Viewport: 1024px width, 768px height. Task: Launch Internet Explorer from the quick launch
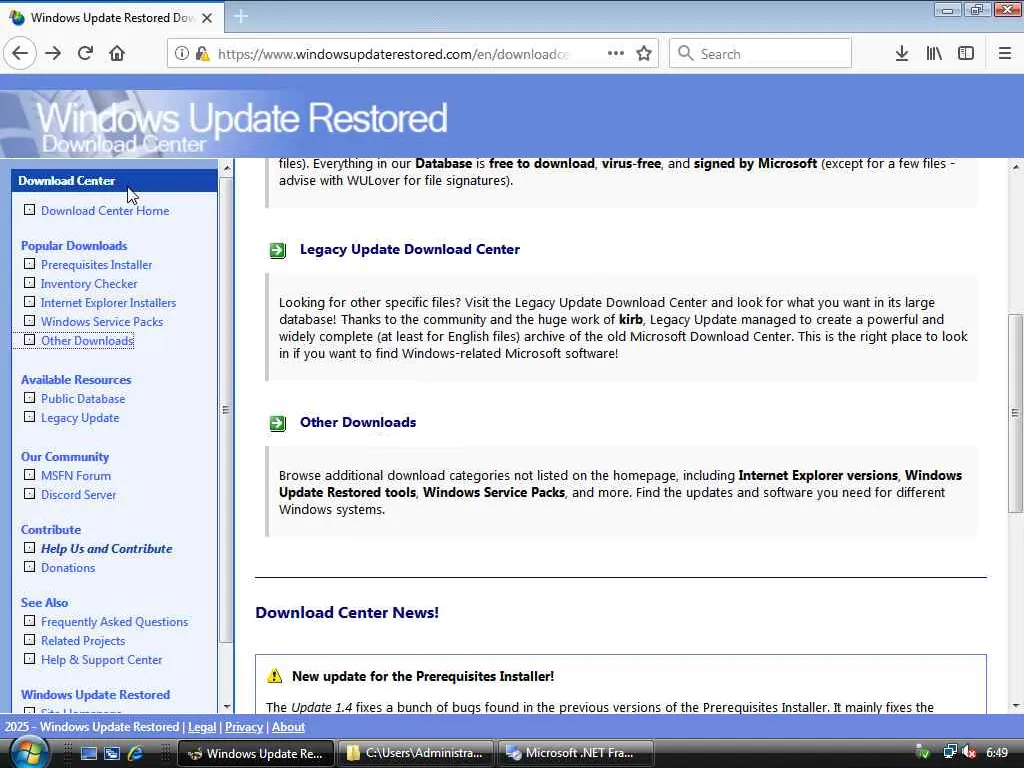135,753
